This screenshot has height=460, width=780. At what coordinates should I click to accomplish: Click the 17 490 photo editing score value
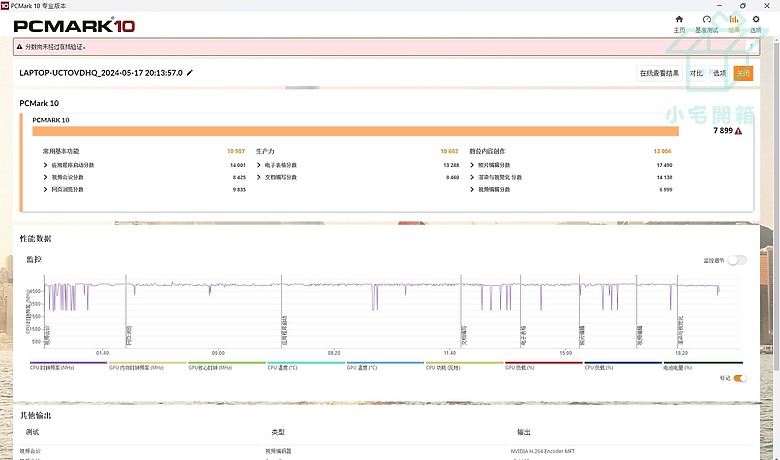[664, 165]
